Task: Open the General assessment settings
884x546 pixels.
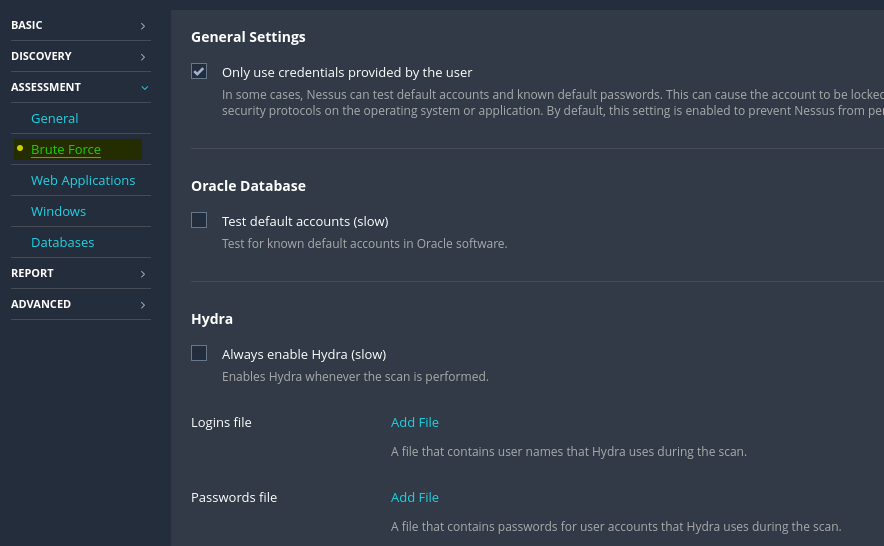Action: click(x=55, y=118)
